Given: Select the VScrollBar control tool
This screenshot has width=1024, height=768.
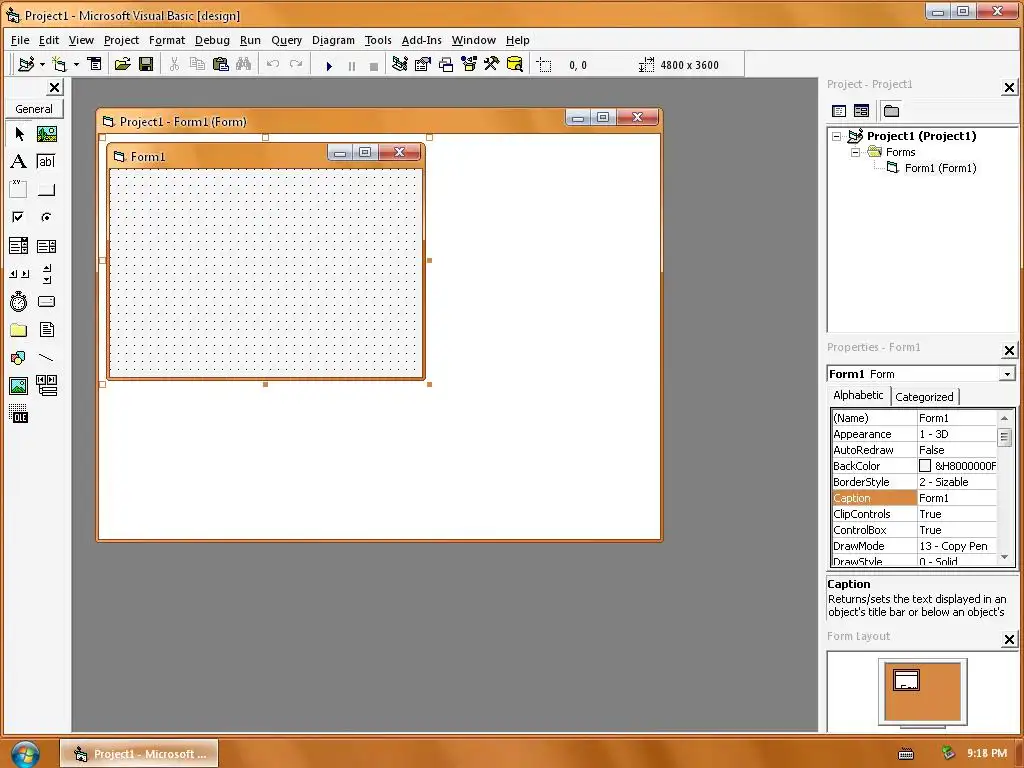Looking at the screenshot, I should point(46,274).
